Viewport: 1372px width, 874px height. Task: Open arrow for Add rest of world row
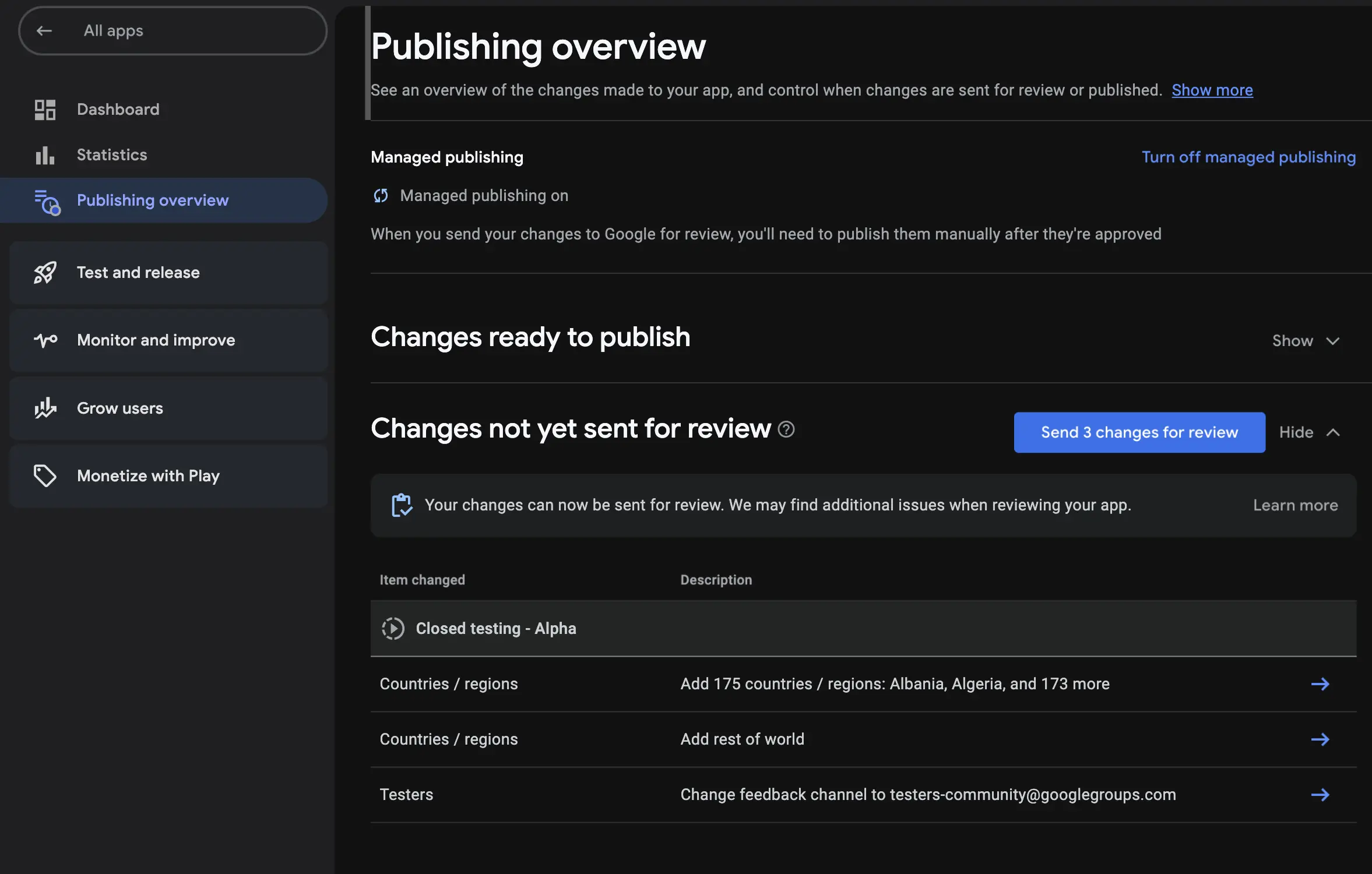click(1320, 739)
